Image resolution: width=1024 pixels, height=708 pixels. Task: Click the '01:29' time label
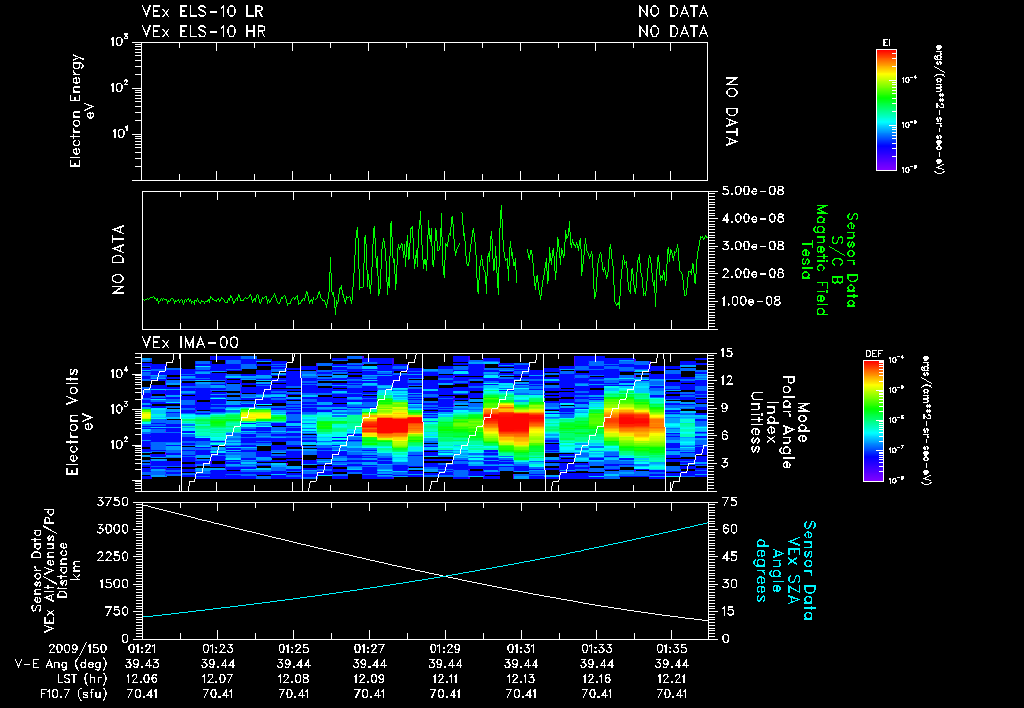click(445, 649)
